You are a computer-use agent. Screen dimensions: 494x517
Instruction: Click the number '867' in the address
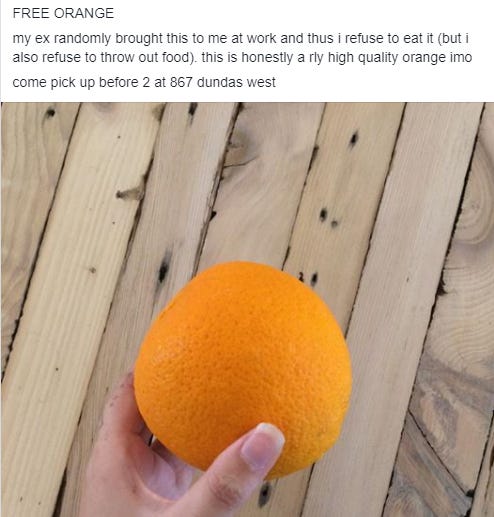tap(181, 82)
